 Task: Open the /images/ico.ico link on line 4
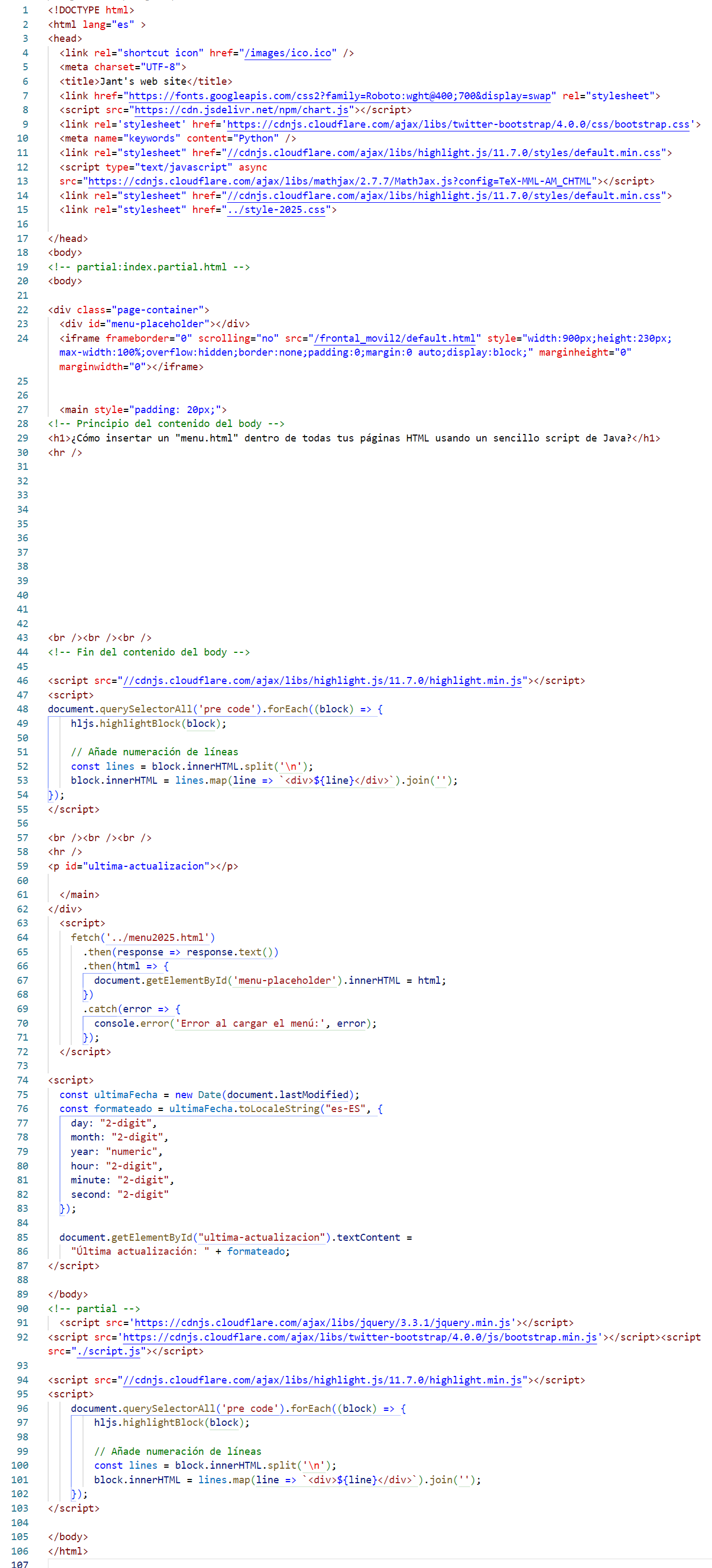(x=288, y=53)
